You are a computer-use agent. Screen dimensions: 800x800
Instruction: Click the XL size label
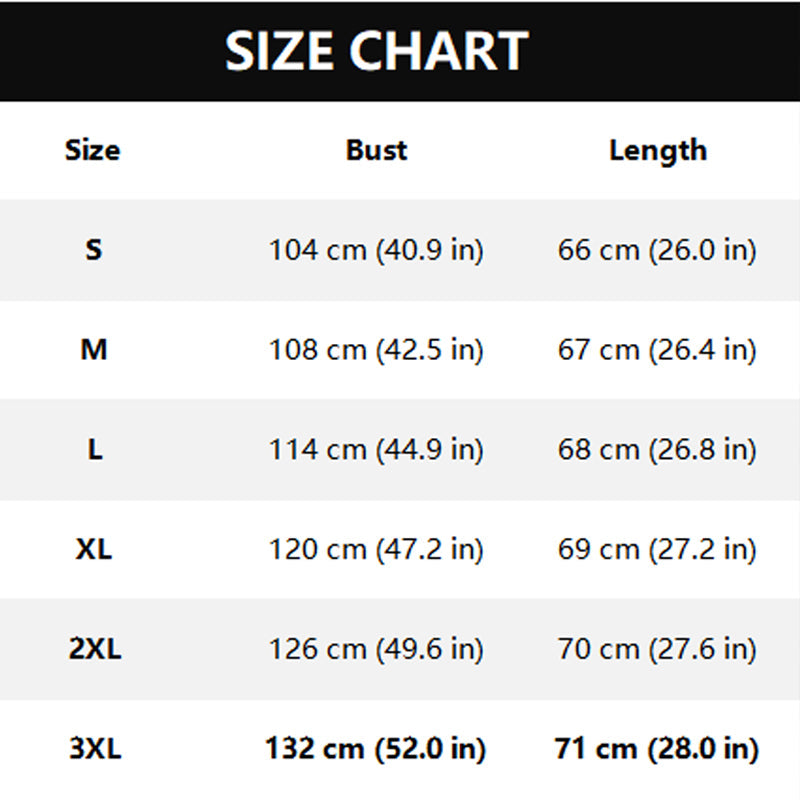click(94, 549)
